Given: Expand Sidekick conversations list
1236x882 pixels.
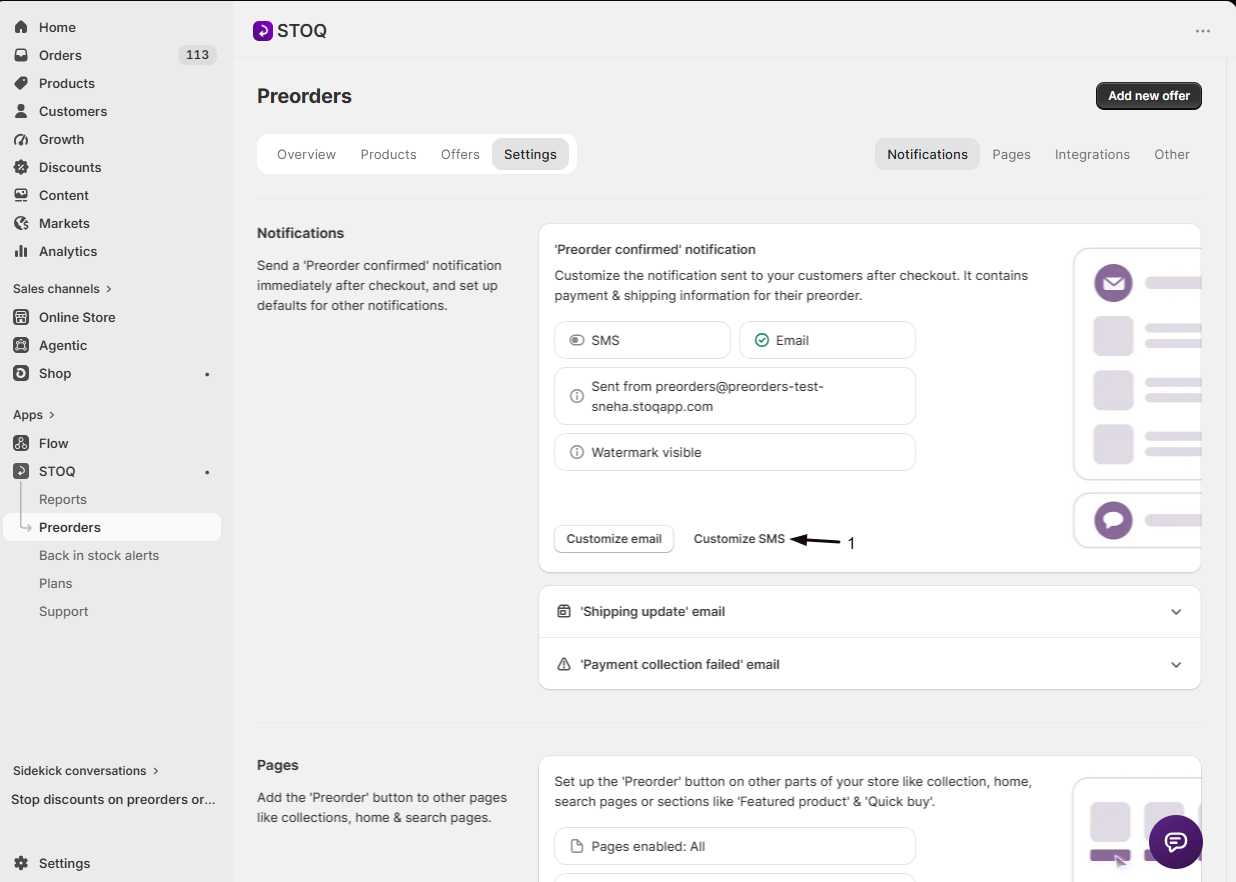Looking at the screenshot, I should point(86,771).
